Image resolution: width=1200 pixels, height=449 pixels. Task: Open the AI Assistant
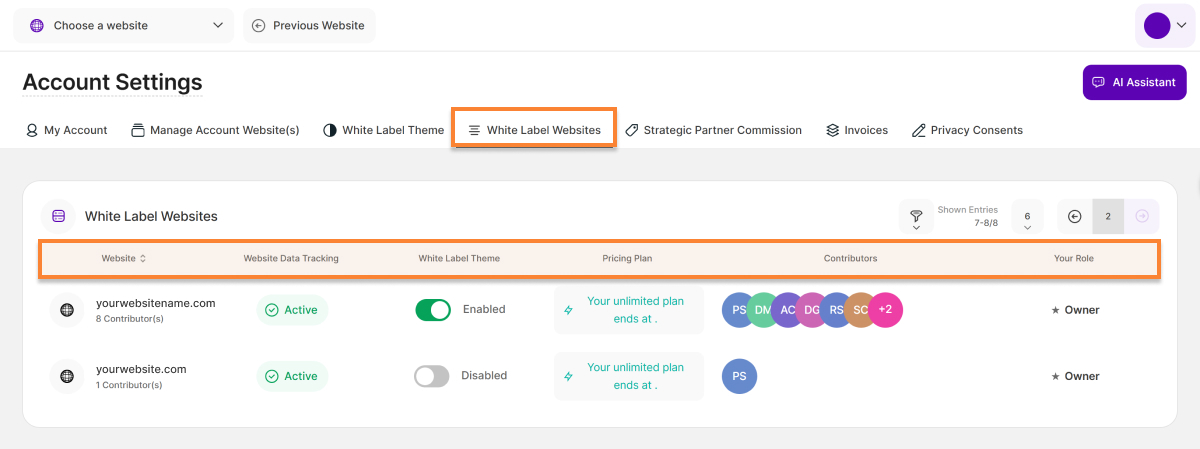coord(1134,82)
